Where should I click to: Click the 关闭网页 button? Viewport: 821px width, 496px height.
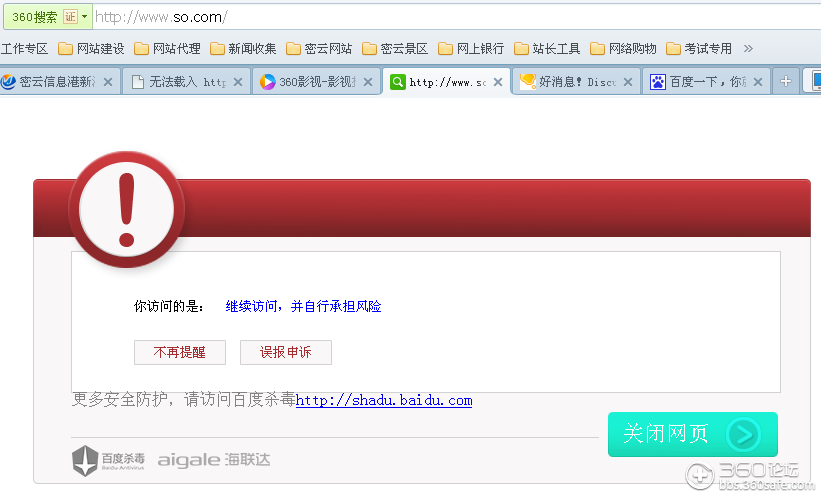click(693, 434)
